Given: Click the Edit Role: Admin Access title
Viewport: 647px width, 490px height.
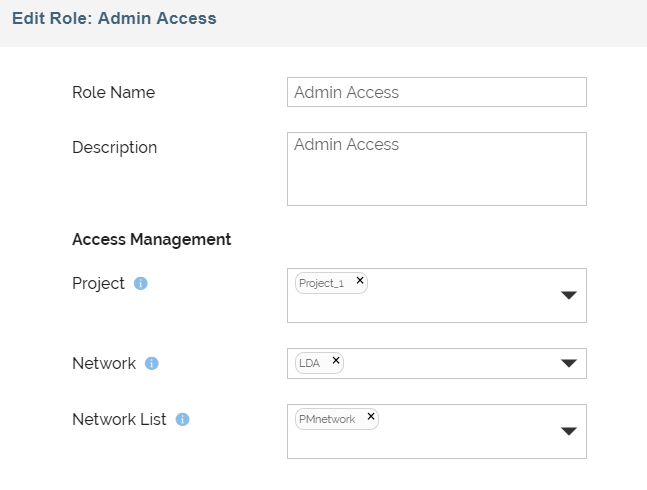Looking at the screenshot, I should tap(114, 18).
